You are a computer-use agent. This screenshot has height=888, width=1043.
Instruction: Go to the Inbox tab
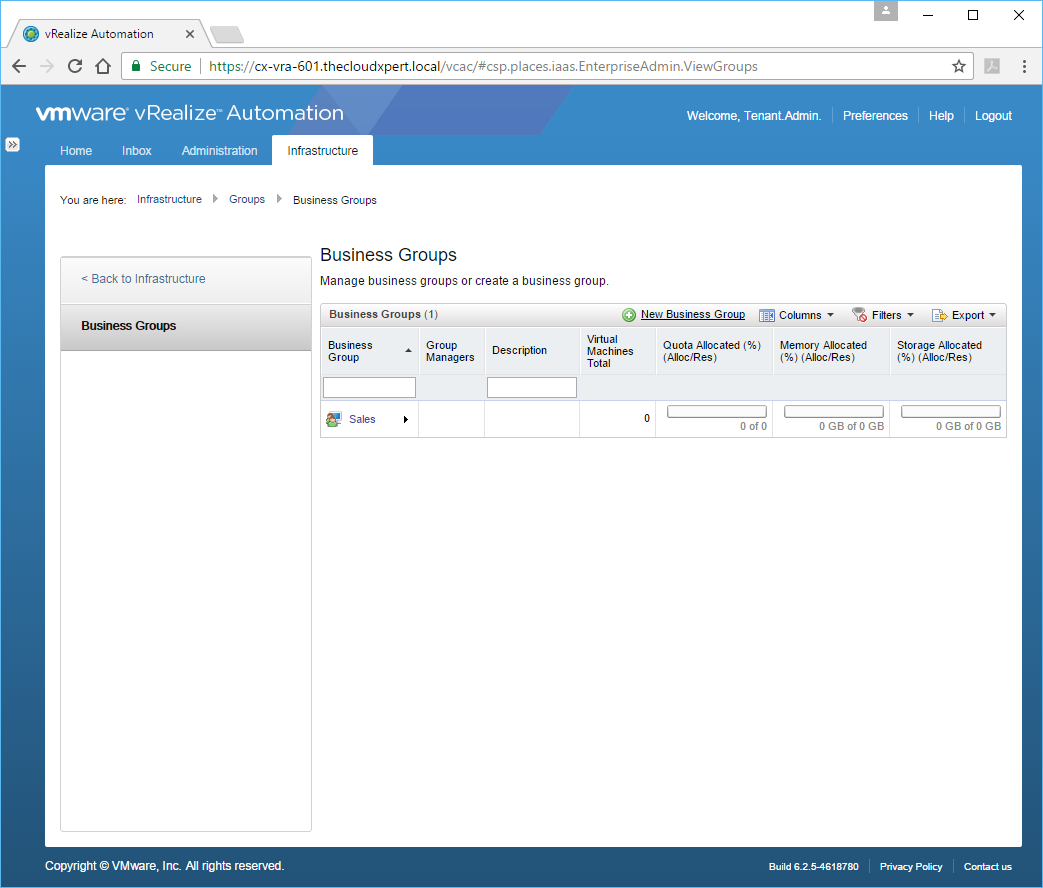pyautogui.click(x=137, y=151)
